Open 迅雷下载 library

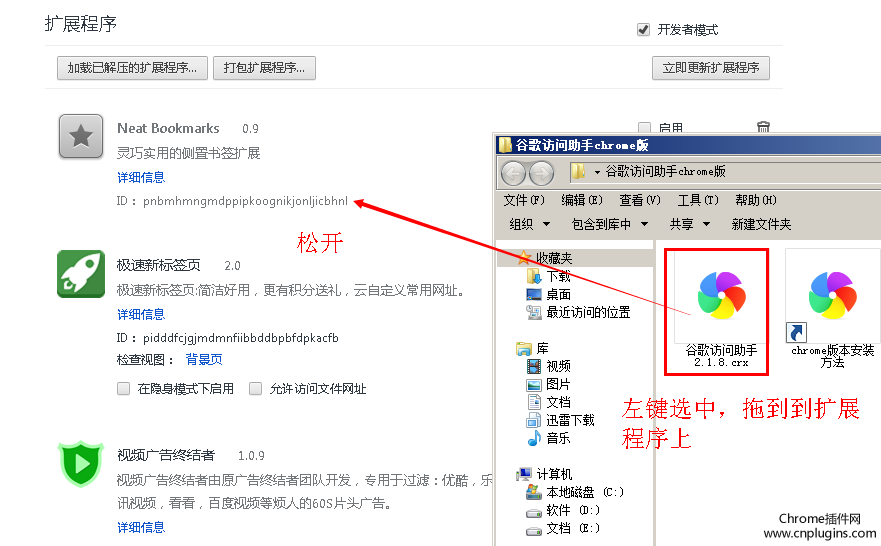[x=570, y=420]
